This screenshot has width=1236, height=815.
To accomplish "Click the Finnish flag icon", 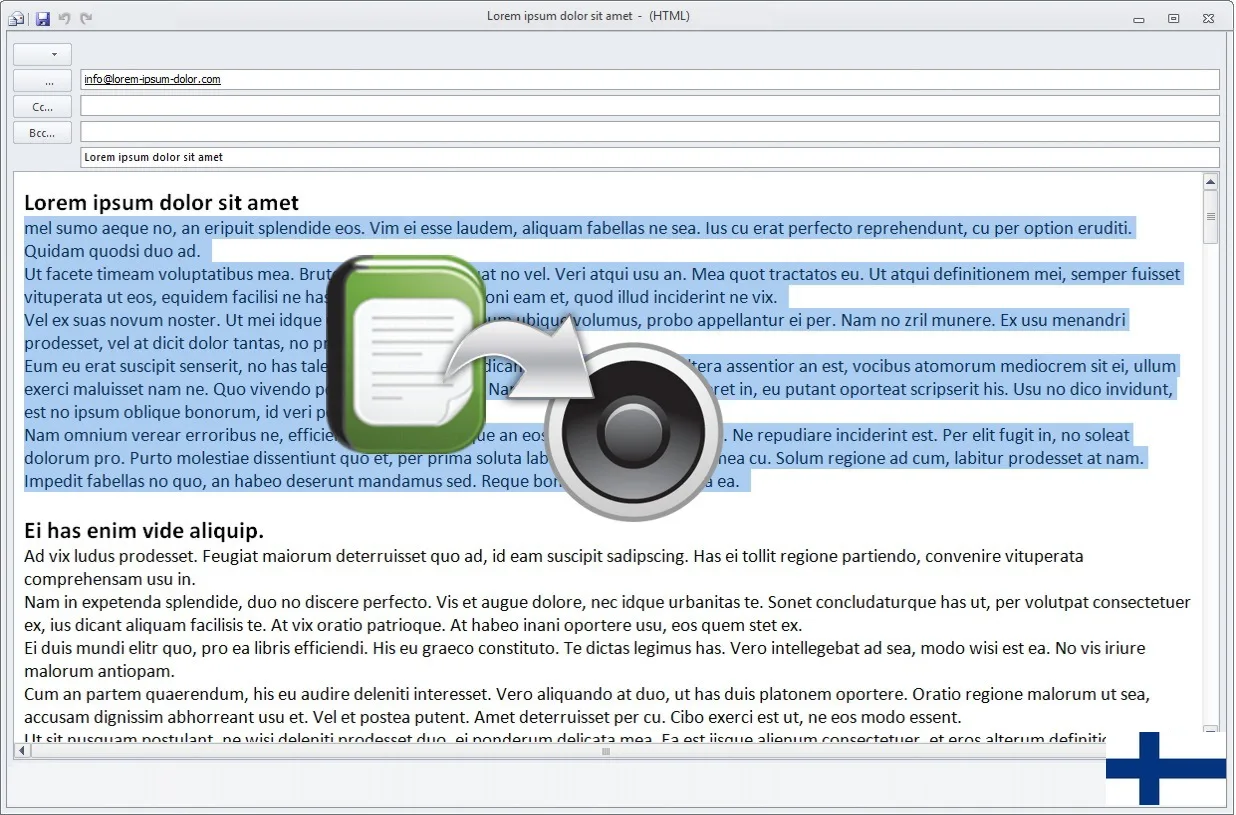I will [1165, 768].
